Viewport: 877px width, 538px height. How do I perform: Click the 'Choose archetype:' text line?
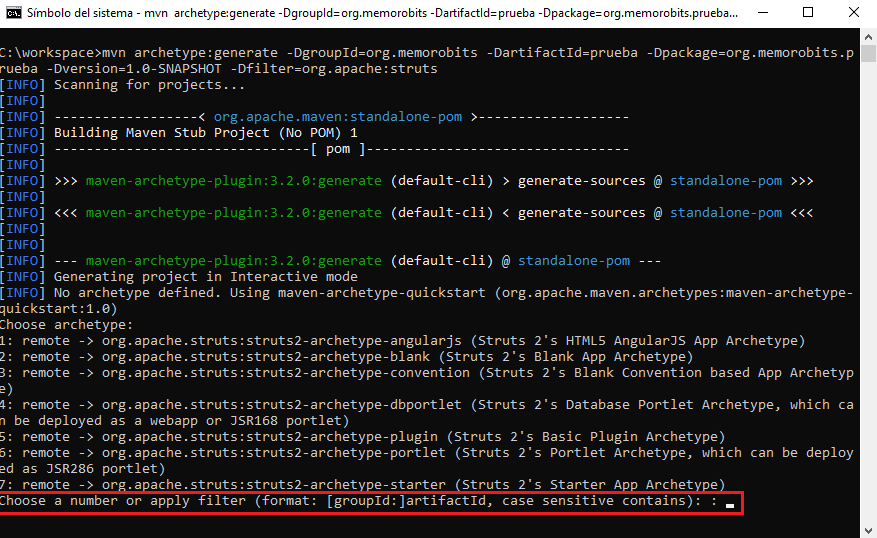click(67, 324)
